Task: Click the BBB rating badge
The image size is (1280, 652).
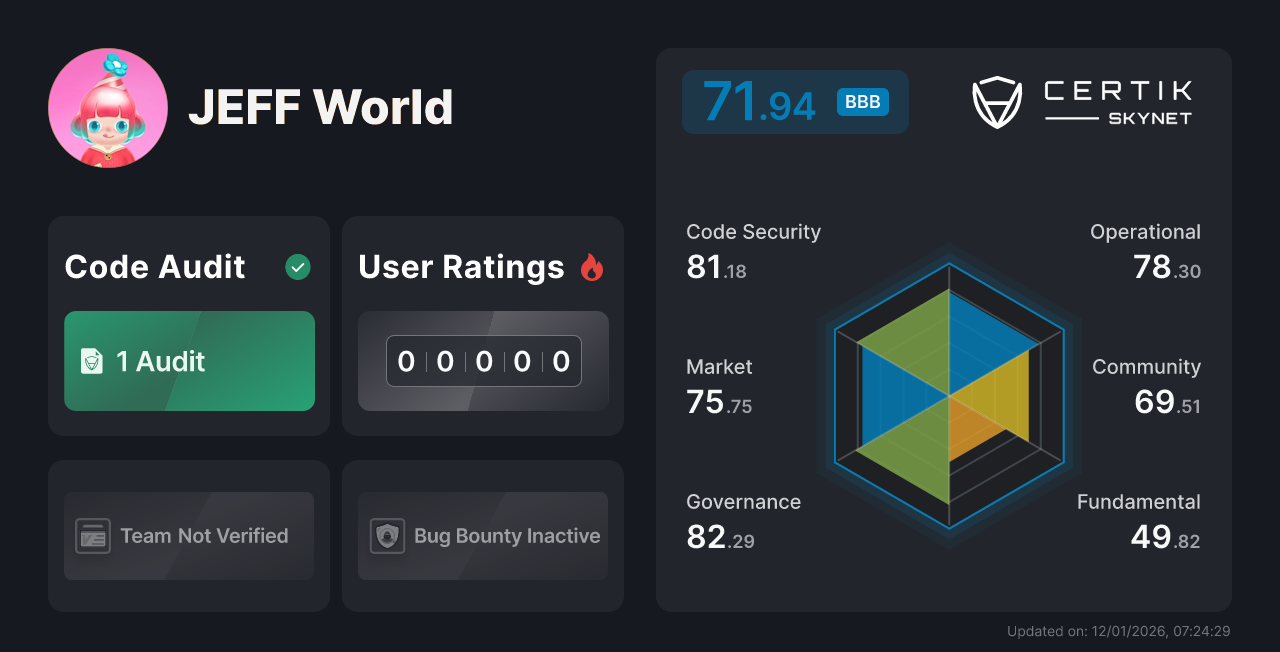Action: tap(862, 101)
